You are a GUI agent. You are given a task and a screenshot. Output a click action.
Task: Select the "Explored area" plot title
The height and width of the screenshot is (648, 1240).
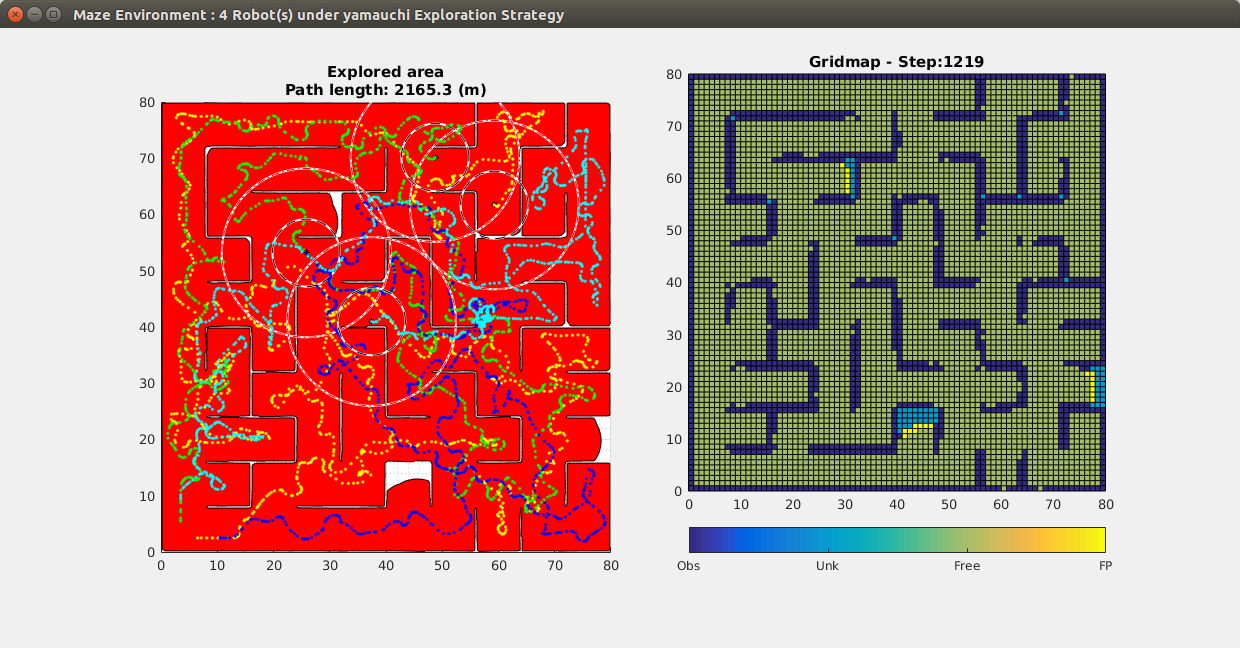385,72
